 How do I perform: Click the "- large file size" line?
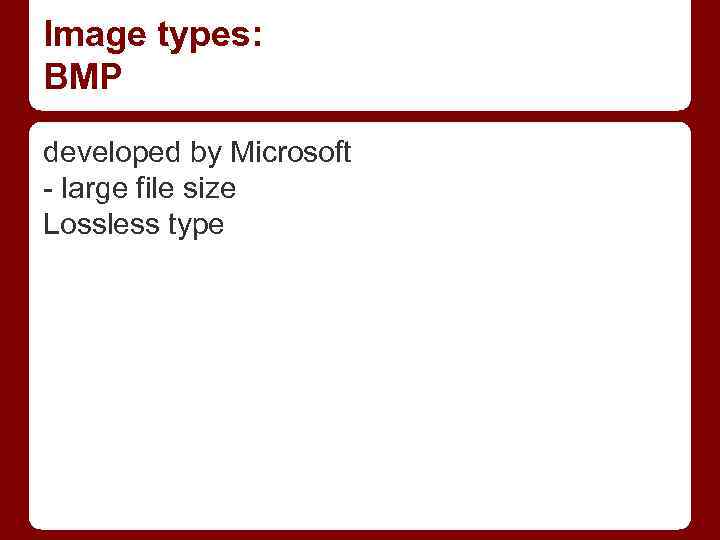[140, 188]
